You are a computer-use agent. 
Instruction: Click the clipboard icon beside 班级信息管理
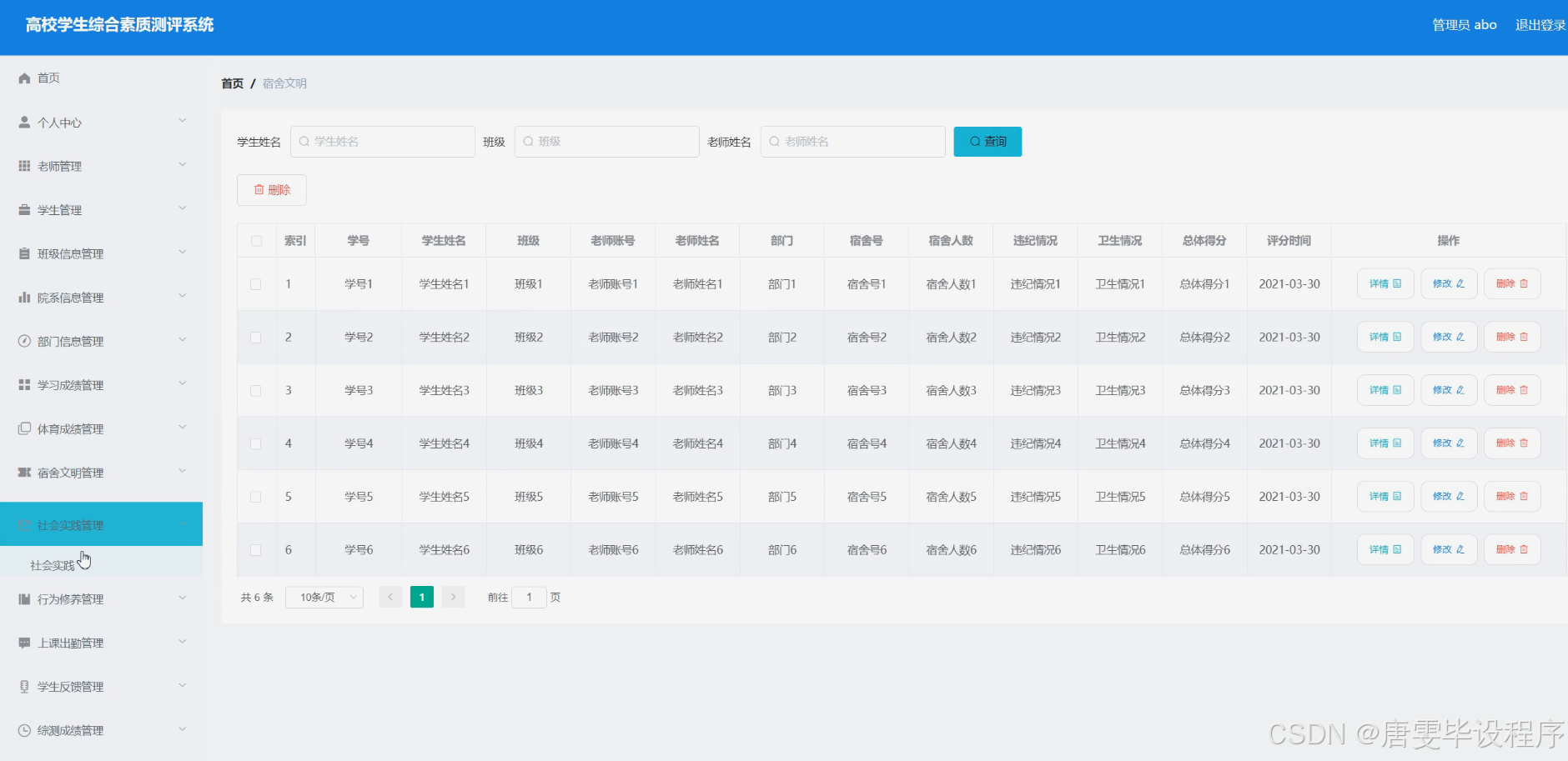(24, 253)
